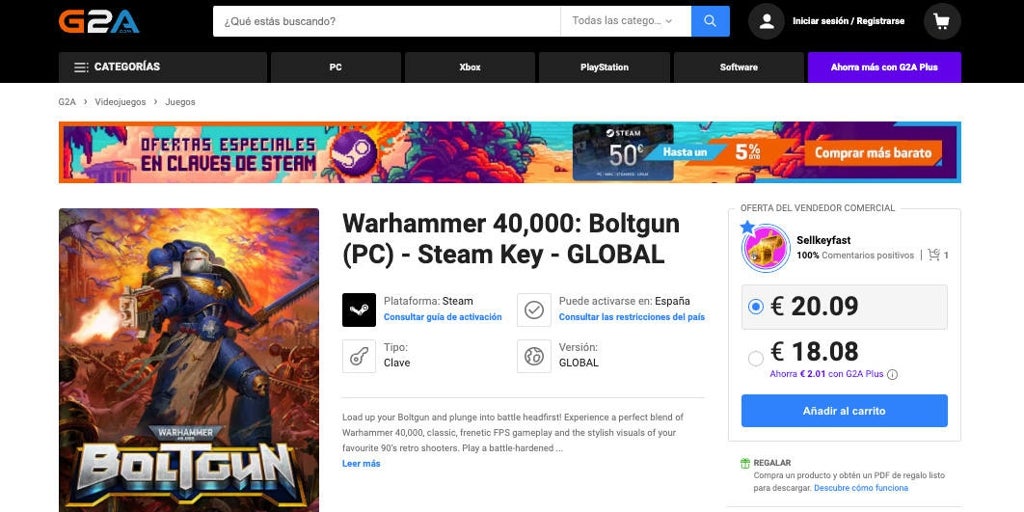This screenshot has height=512, width=1024.
Task: Click the Sellkeyfast seller avatar
Action: click(765, 248)
